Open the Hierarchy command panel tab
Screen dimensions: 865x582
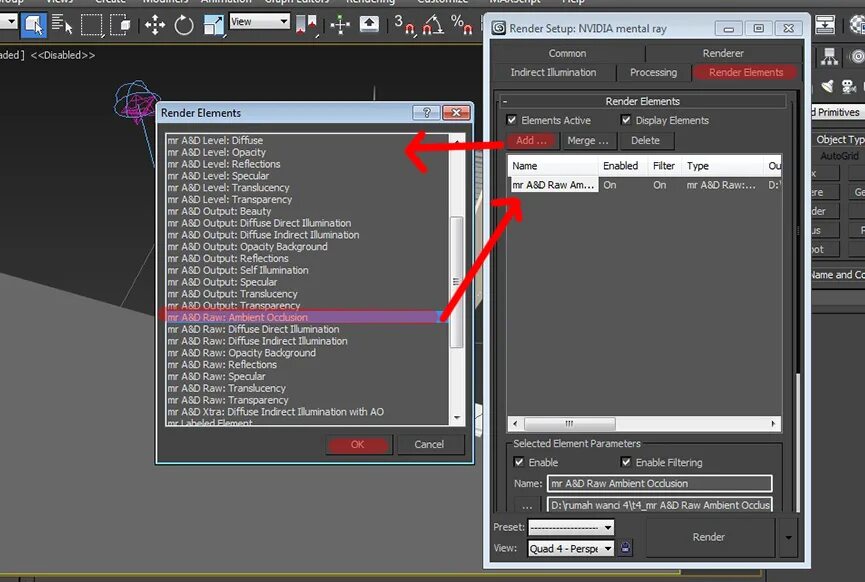829,56
